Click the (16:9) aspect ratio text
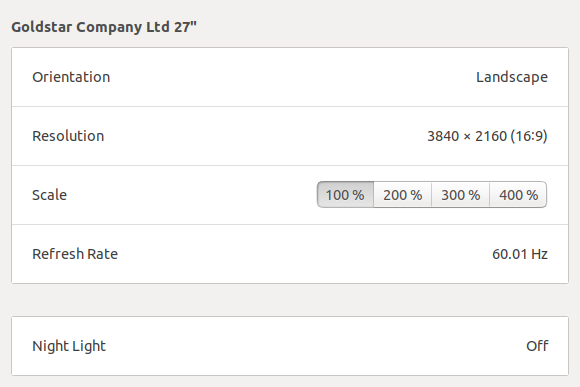The height and width of the screenshot is (387, 580). click(x=529, y=136)
